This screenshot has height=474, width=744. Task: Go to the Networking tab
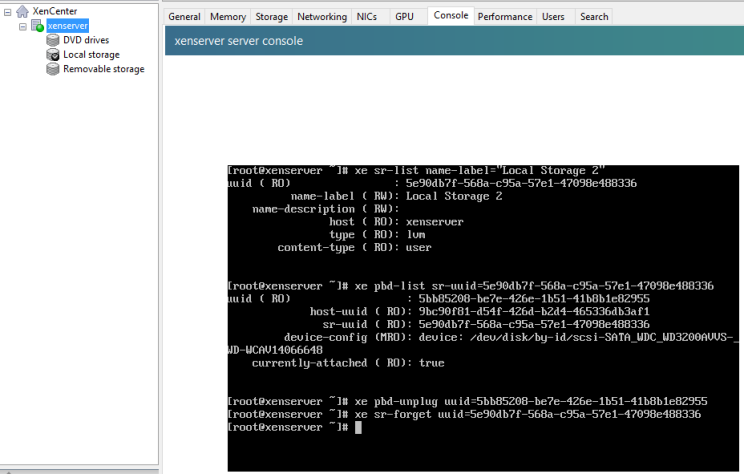(322, 17)
